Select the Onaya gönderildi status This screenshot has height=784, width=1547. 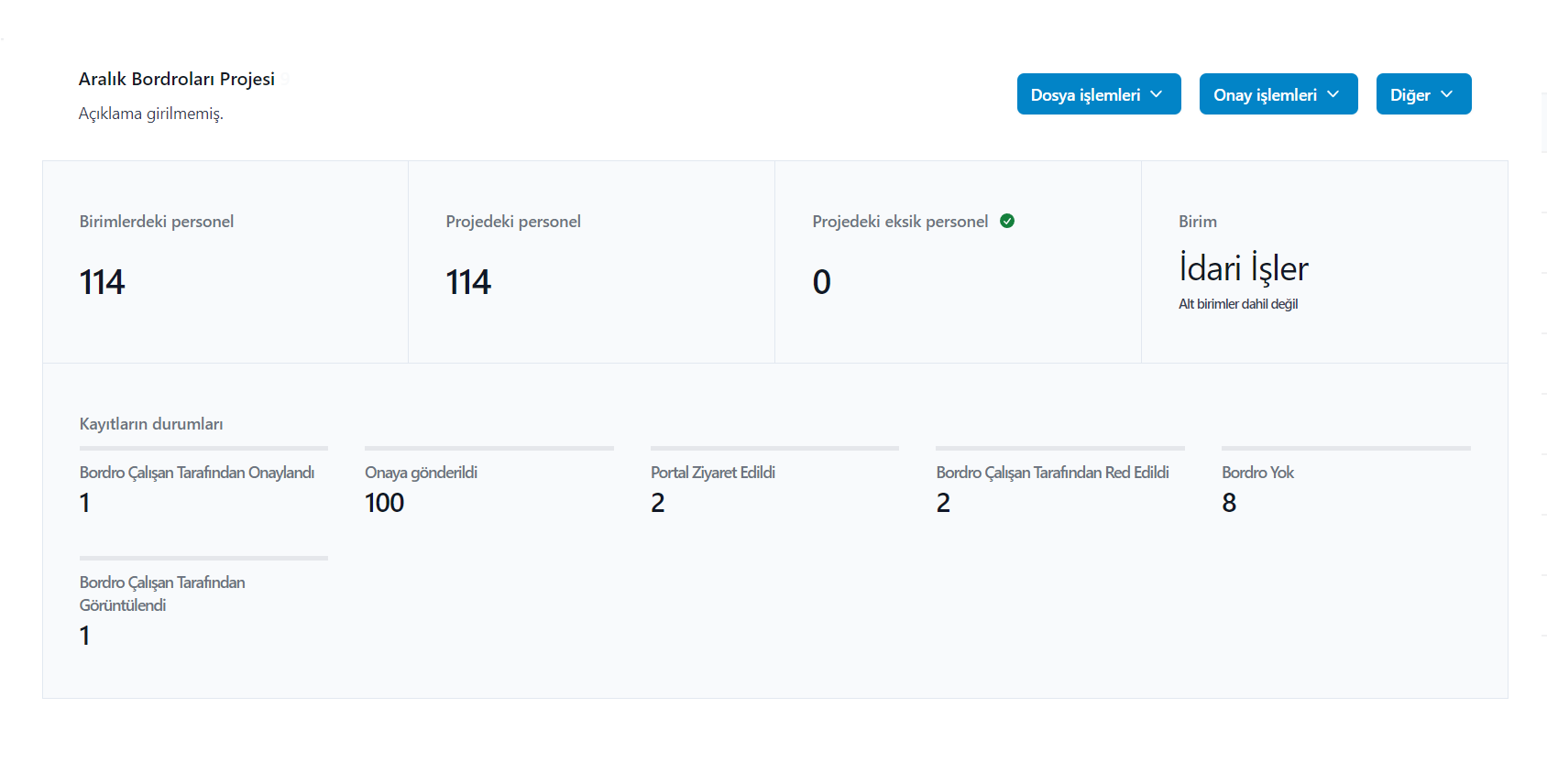click(421, 473)
